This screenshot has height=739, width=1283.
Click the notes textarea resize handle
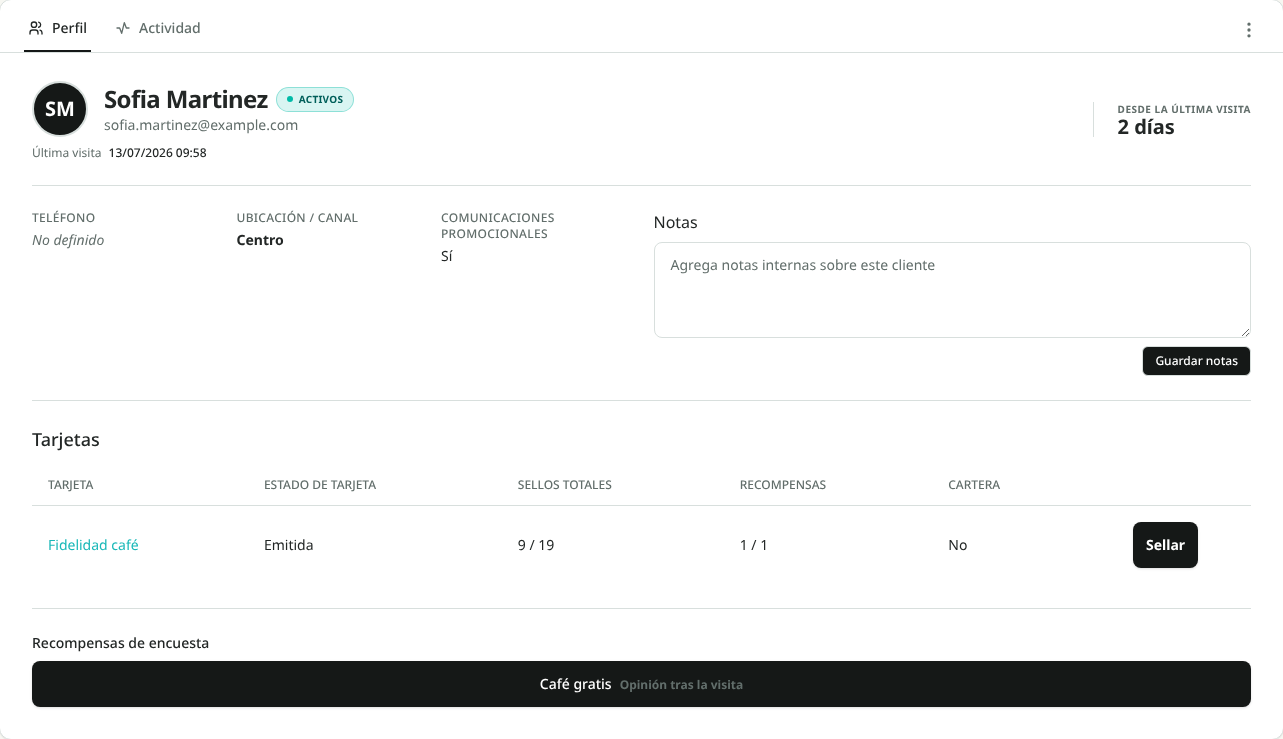pyautogui.click(x=1244, y=331)
